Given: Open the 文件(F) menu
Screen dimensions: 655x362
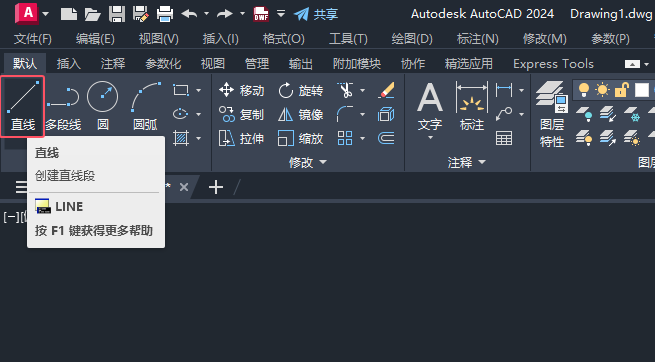Looking at the screenshot, I should point(33,39).
